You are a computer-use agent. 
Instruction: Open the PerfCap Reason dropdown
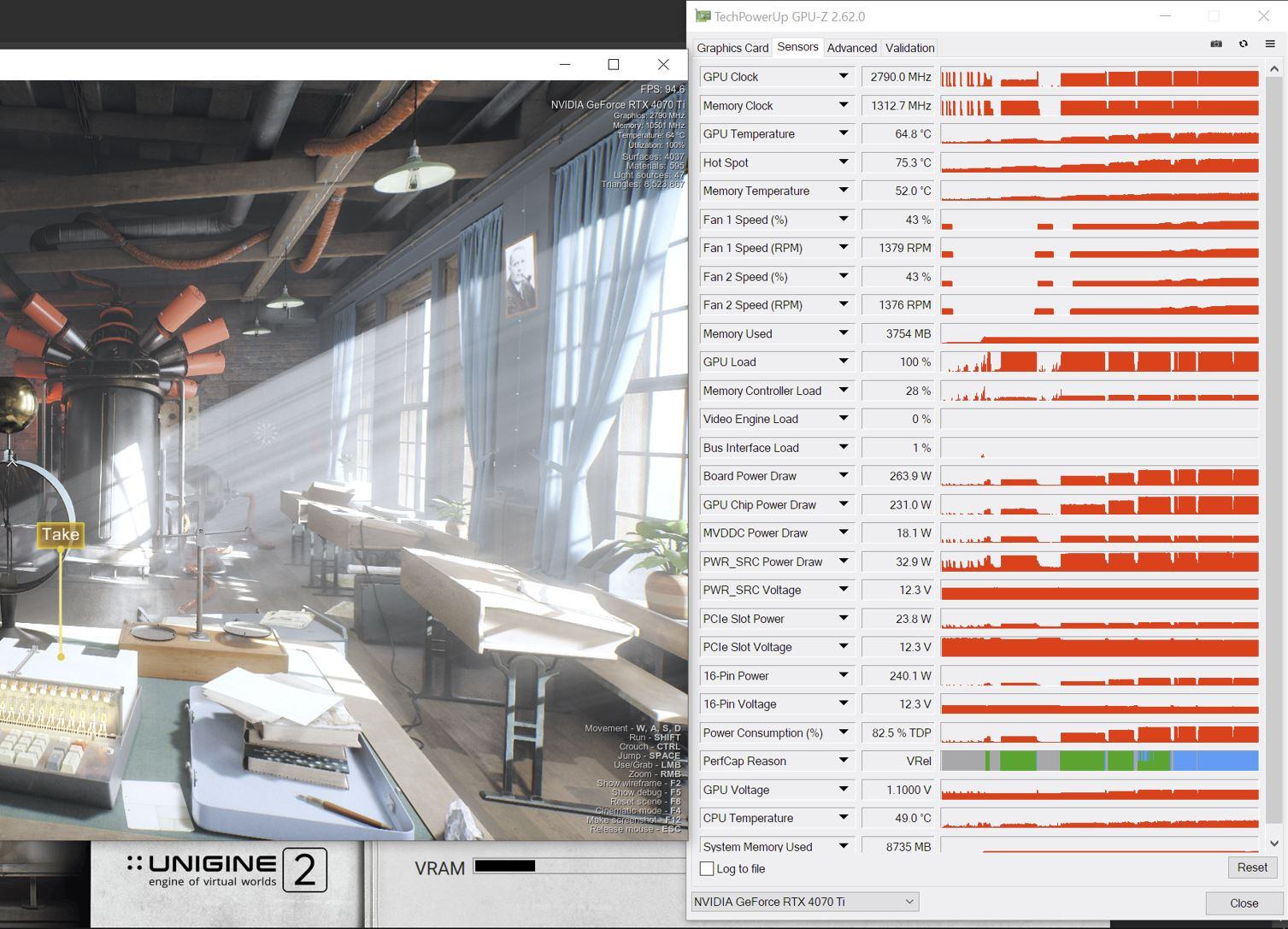coord(844,761)
